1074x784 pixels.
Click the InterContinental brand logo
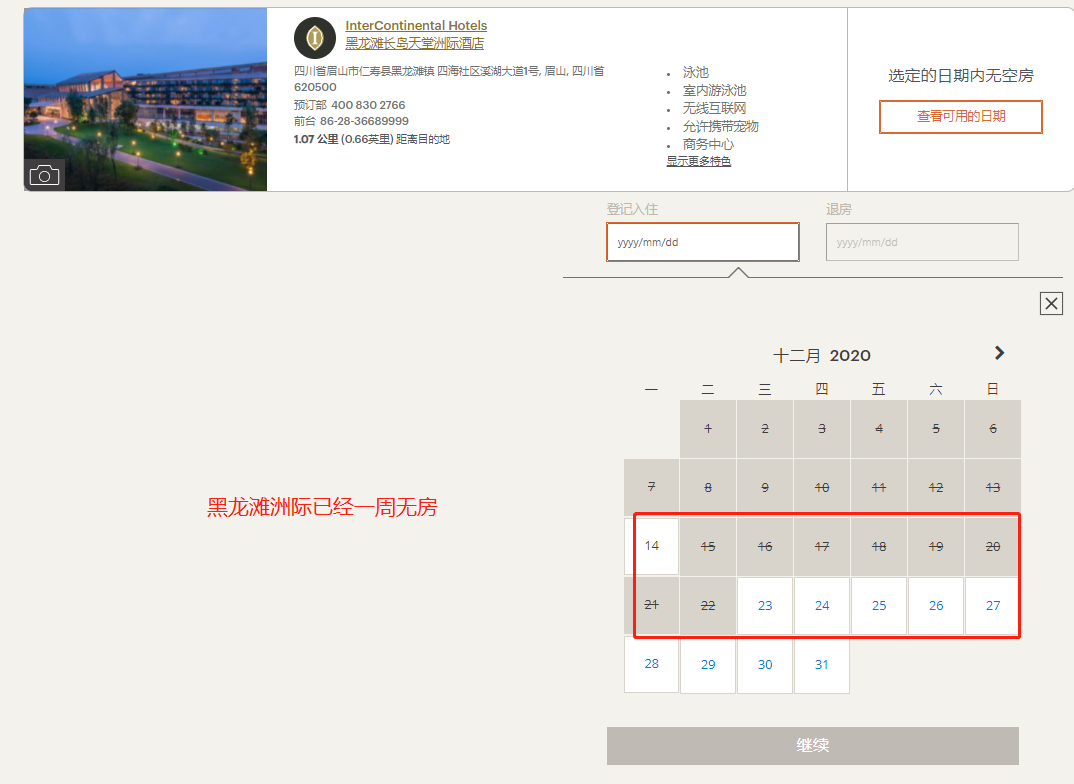(x=314, y=37)
